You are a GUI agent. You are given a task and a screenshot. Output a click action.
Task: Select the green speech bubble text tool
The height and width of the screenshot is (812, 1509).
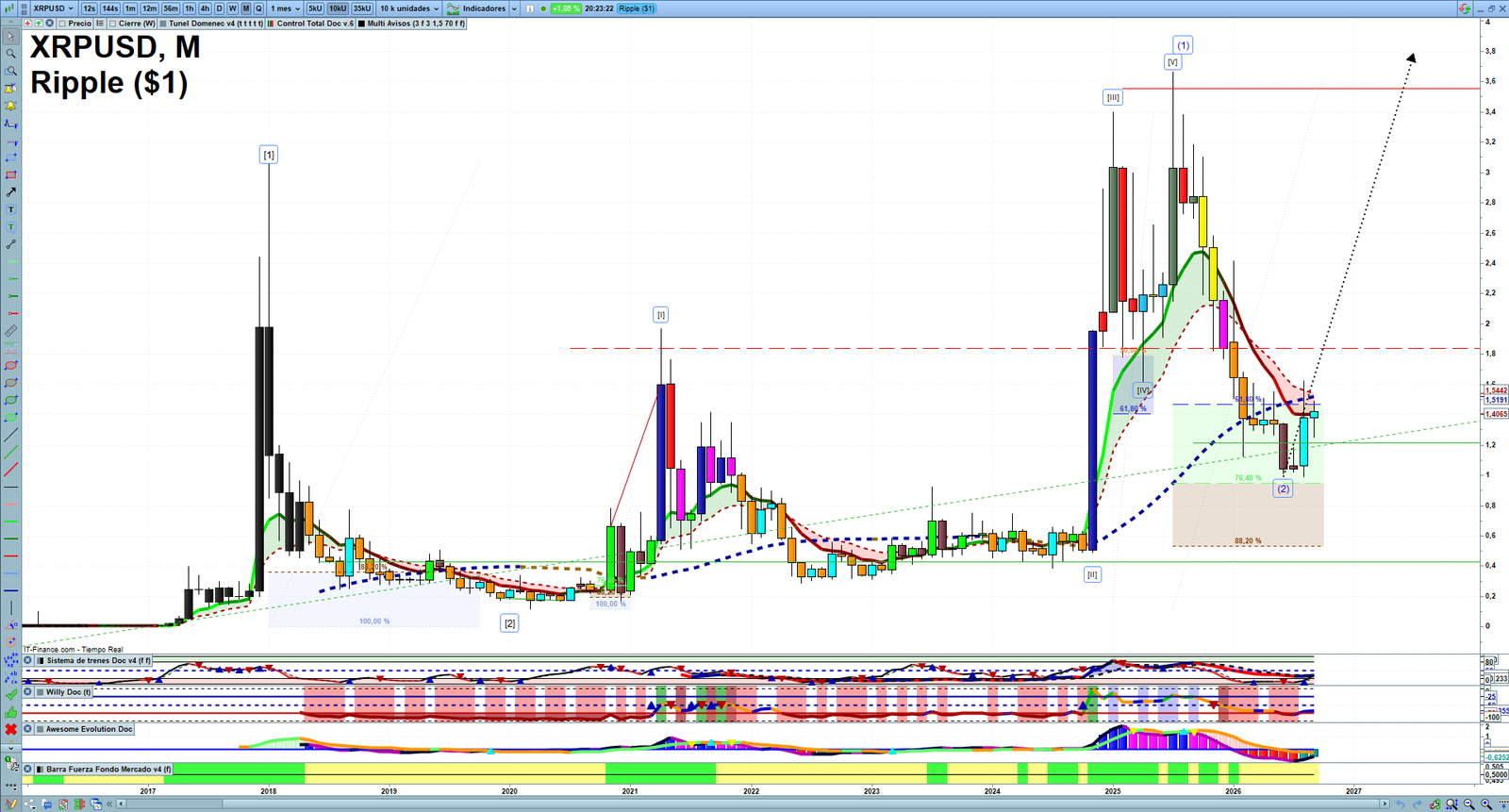coord(10,226)
